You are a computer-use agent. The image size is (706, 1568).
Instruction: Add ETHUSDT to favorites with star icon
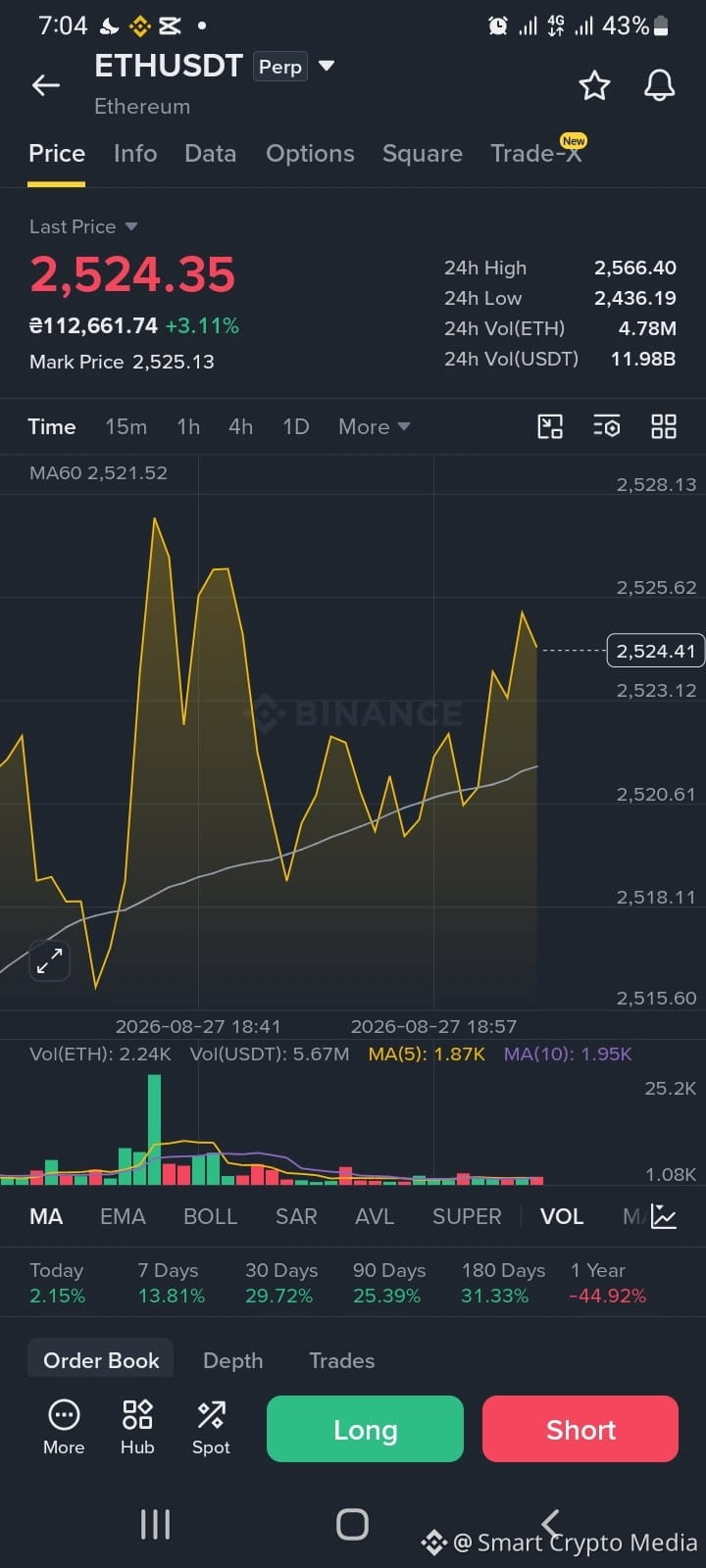click(x=594, y=86)
